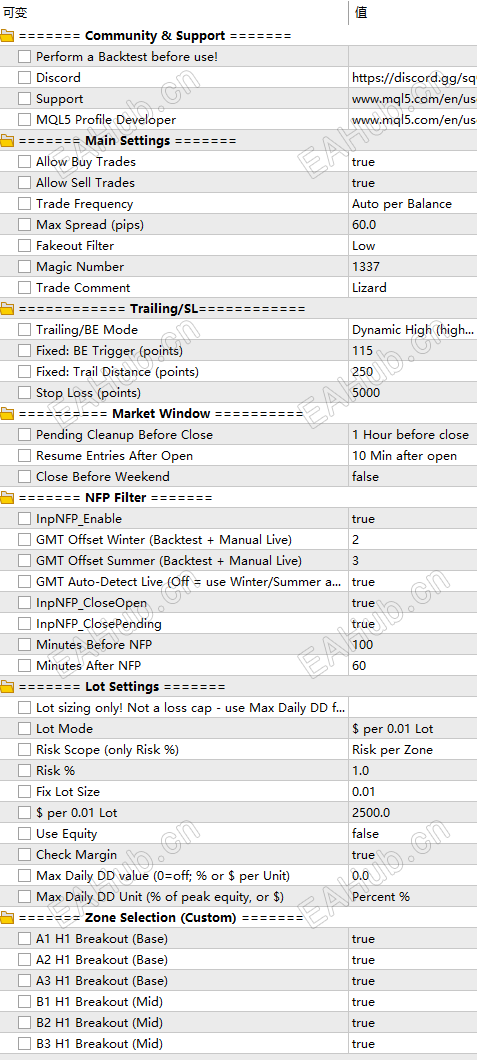Click the Lot Settings folder icon
477x1060 pixels.
pyautogui.click(x=7, y=687)
